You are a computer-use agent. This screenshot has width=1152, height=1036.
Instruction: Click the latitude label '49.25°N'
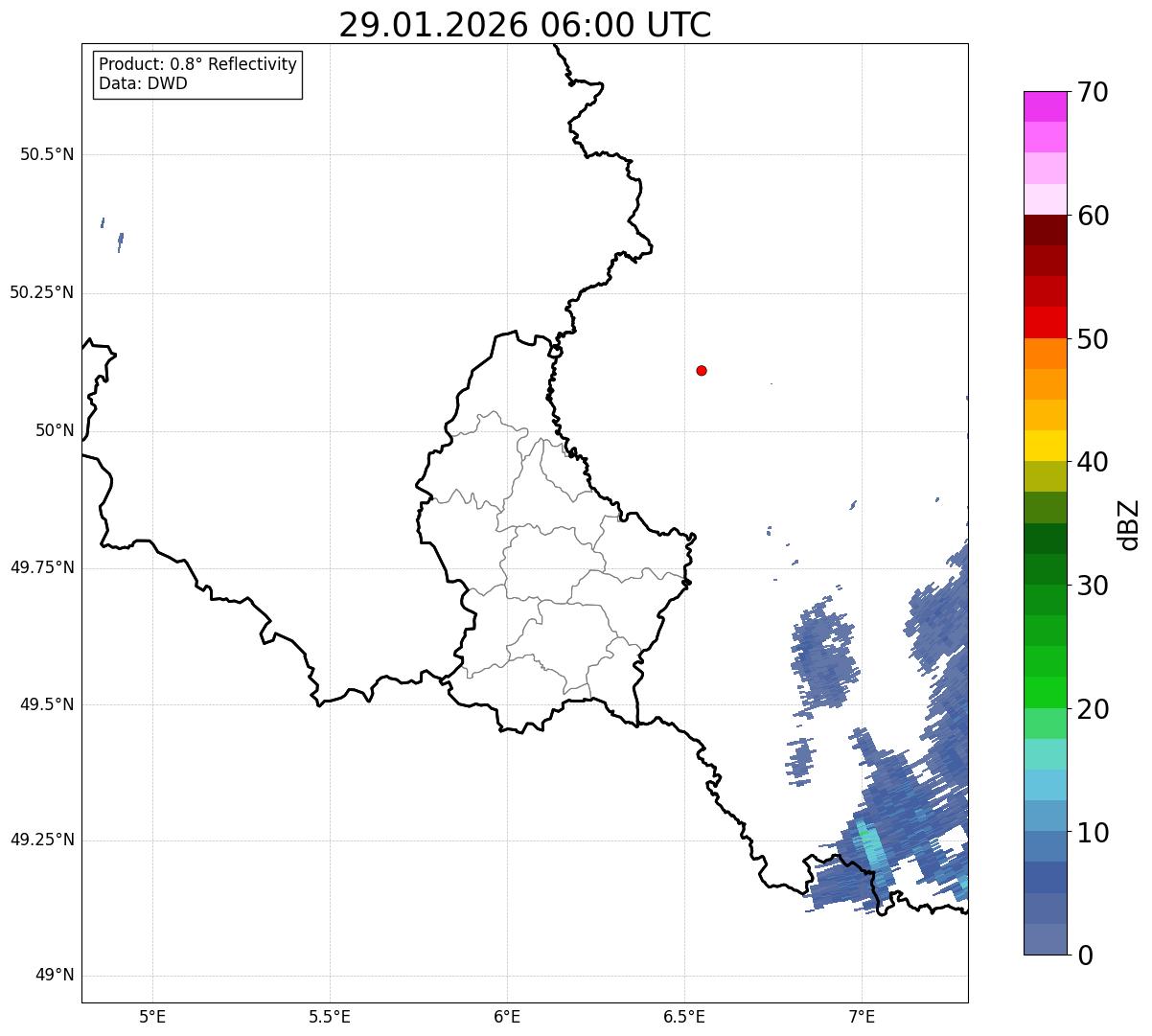tap(42, 840)
